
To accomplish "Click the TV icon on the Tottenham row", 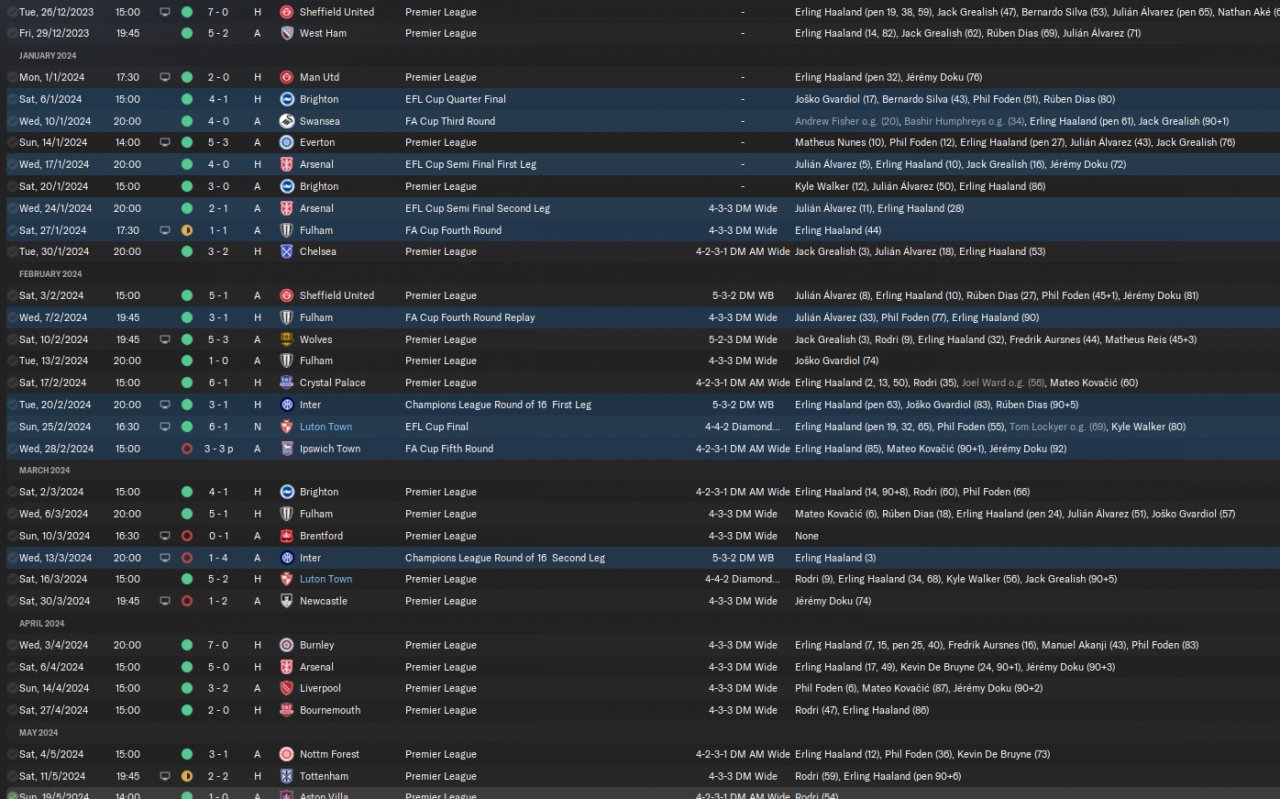I will 165,776.
